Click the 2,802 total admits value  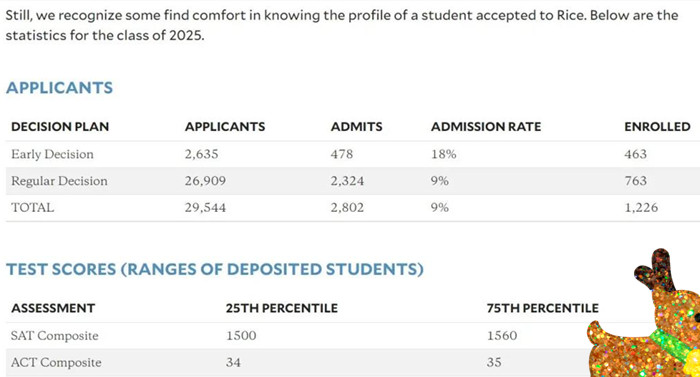pos(347,208)
